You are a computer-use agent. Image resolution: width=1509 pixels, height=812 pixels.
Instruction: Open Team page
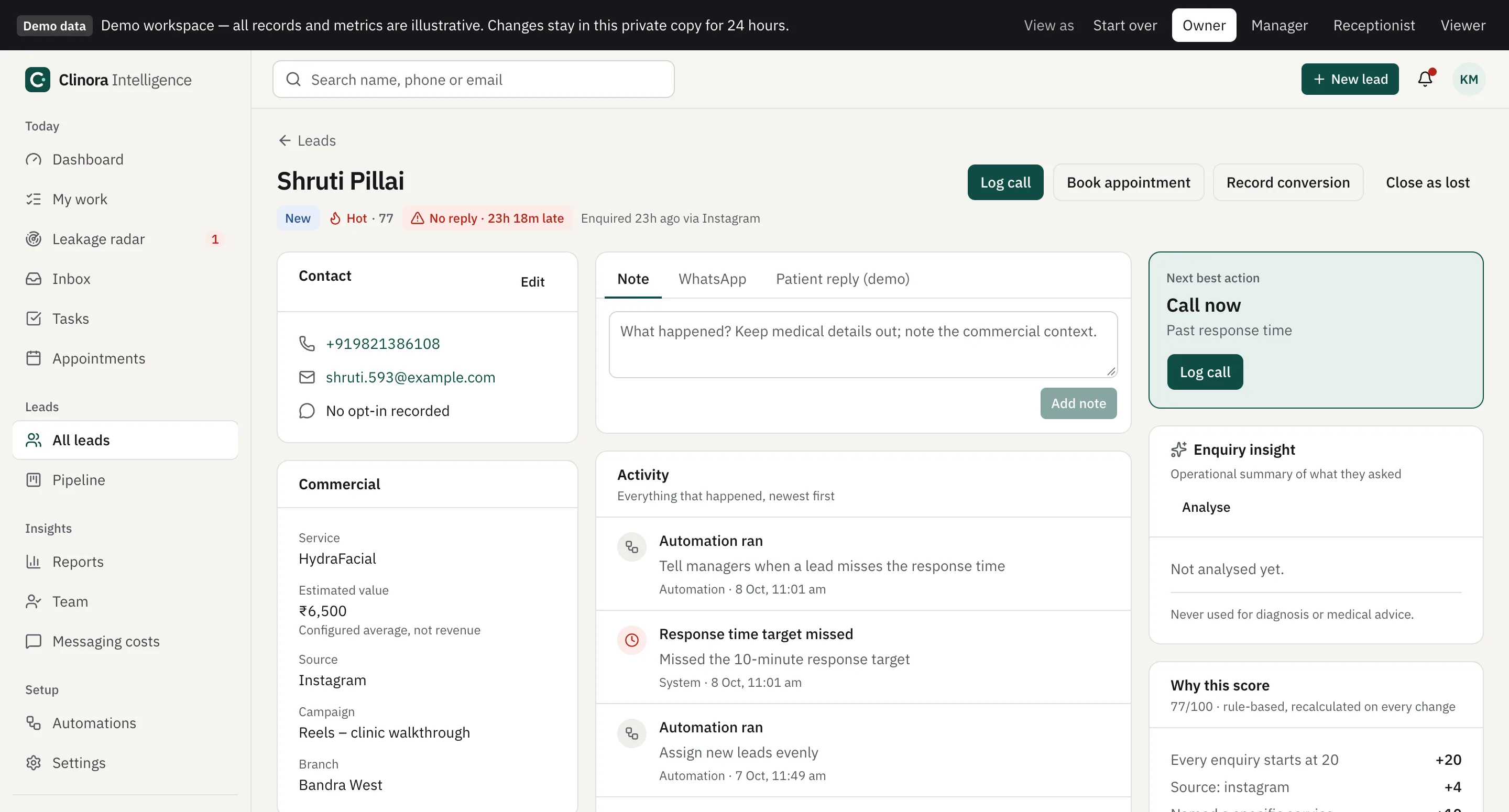click(x=125, y=602)
